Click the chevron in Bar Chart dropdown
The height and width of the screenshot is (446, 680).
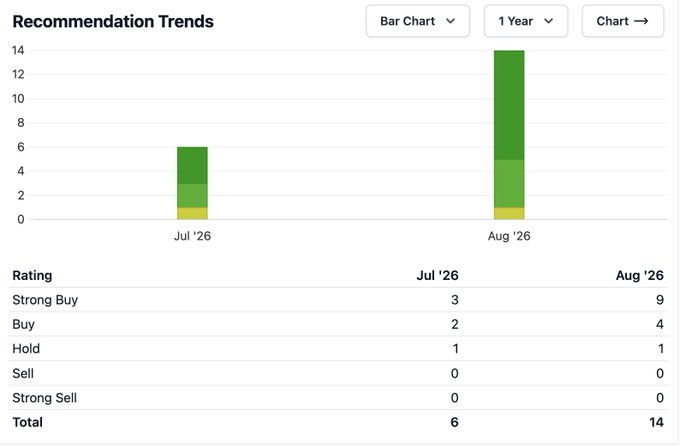click(x=451, y=21)
